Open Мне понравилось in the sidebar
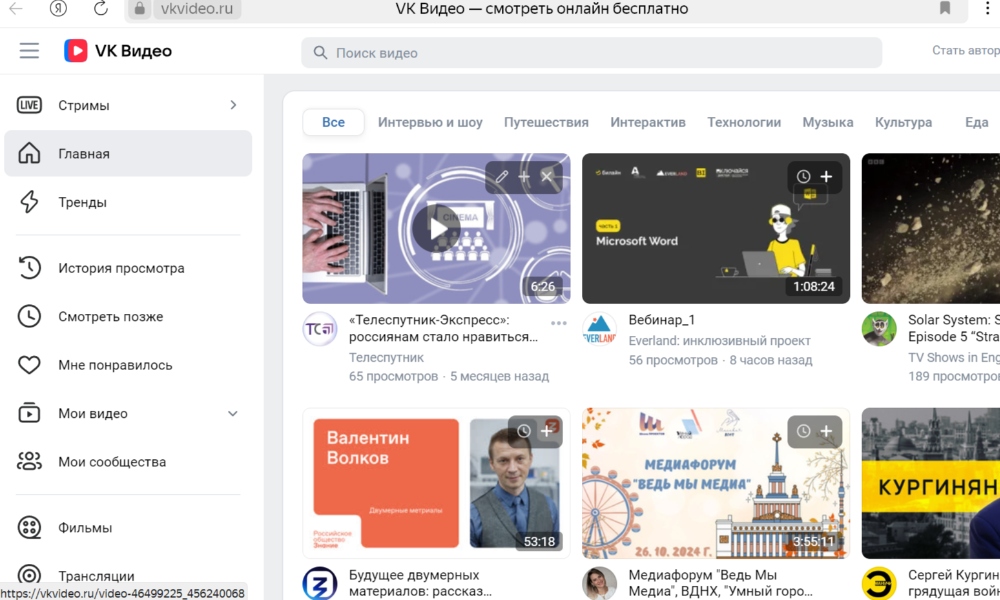The image size is (1000, 600). [x=128, y=365]
